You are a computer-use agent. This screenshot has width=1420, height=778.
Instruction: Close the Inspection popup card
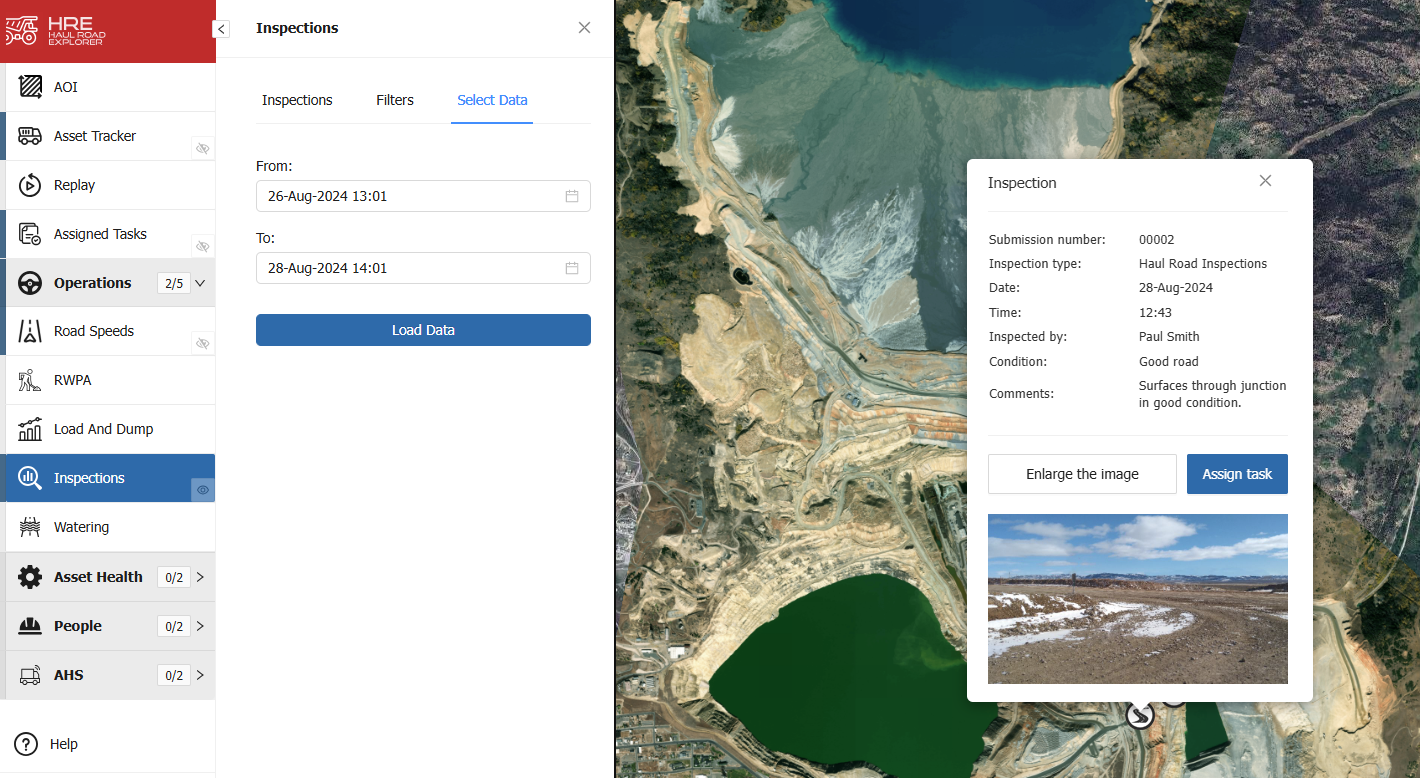coord(1265,181)
